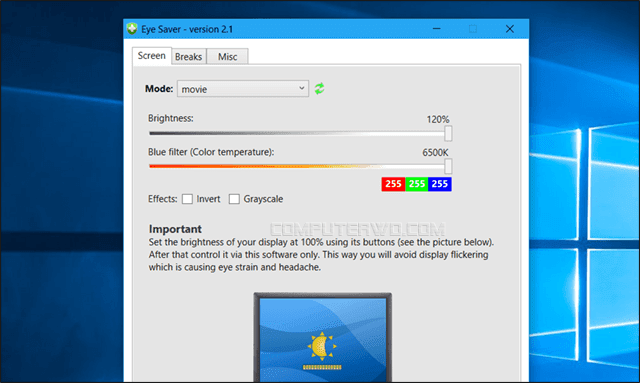
Task: Switch to the Breaks tab
Action: [189, 56]
